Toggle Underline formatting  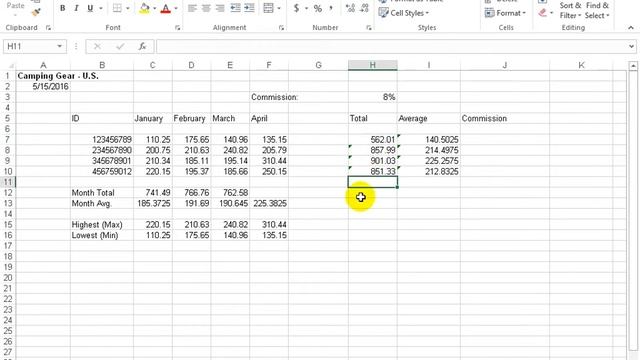pyautogui.click(x=90, y=8)
